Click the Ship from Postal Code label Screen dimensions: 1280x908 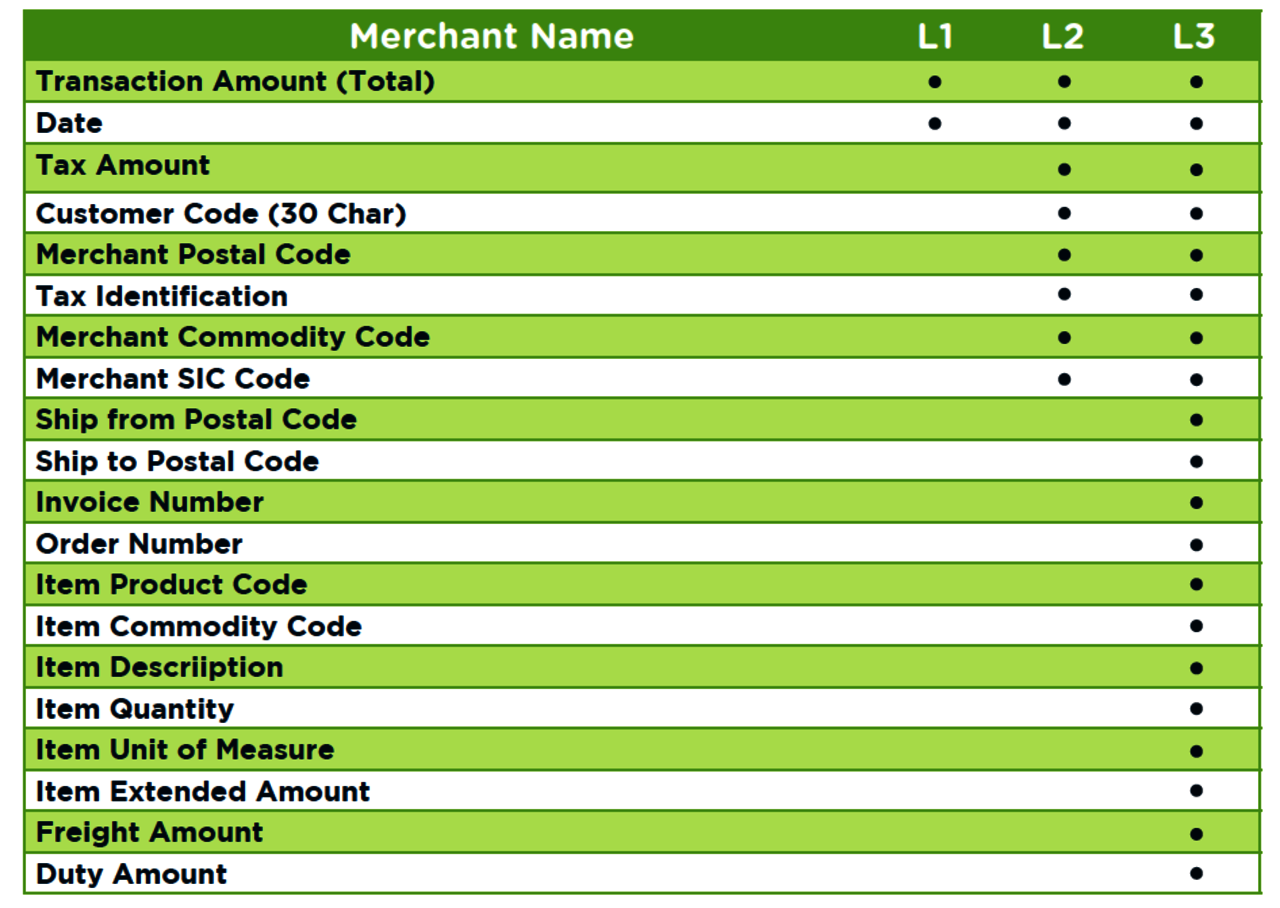tap(196, 420)
